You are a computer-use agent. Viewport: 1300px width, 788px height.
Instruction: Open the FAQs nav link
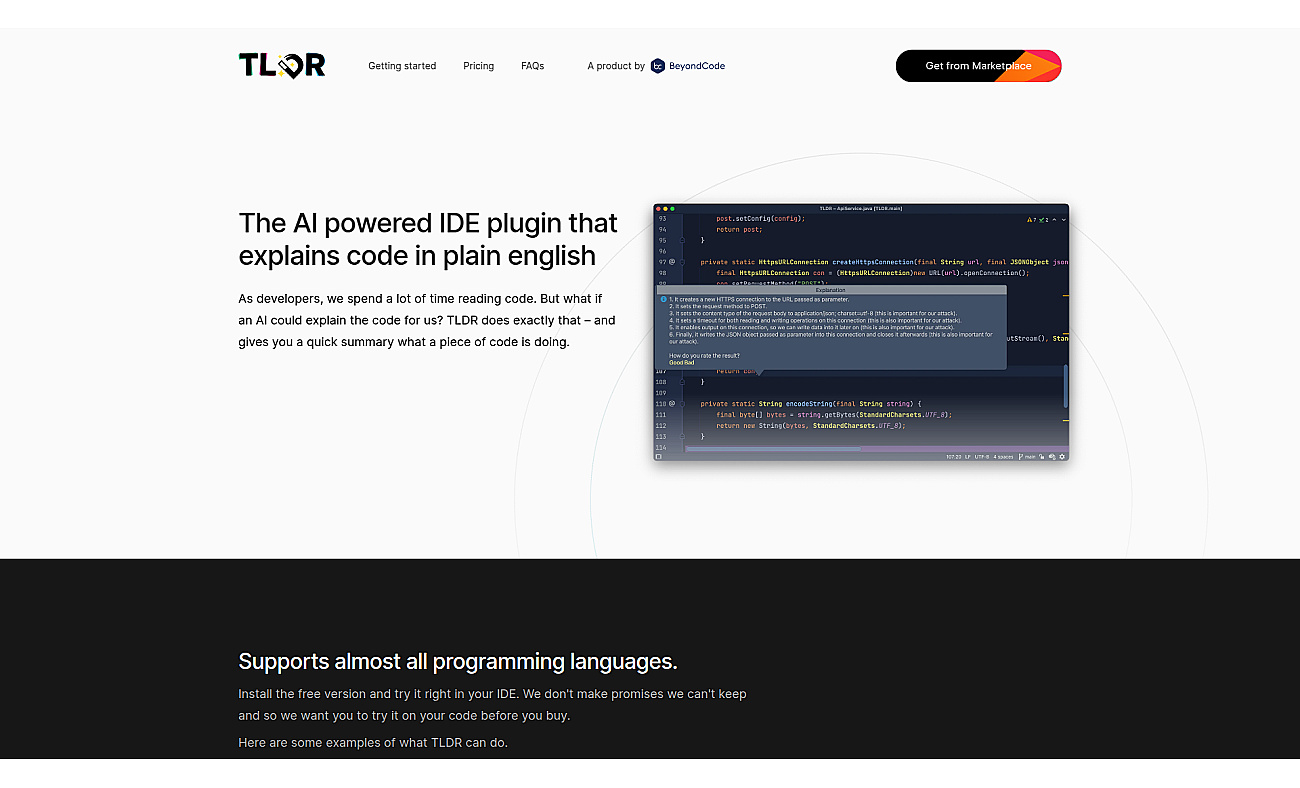(x=532, y=66)
